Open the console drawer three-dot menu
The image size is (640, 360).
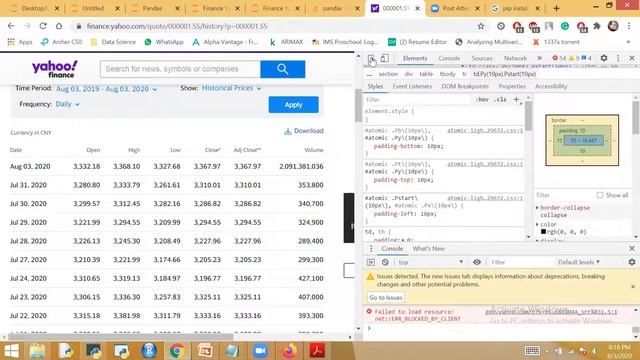coord(371,249)
